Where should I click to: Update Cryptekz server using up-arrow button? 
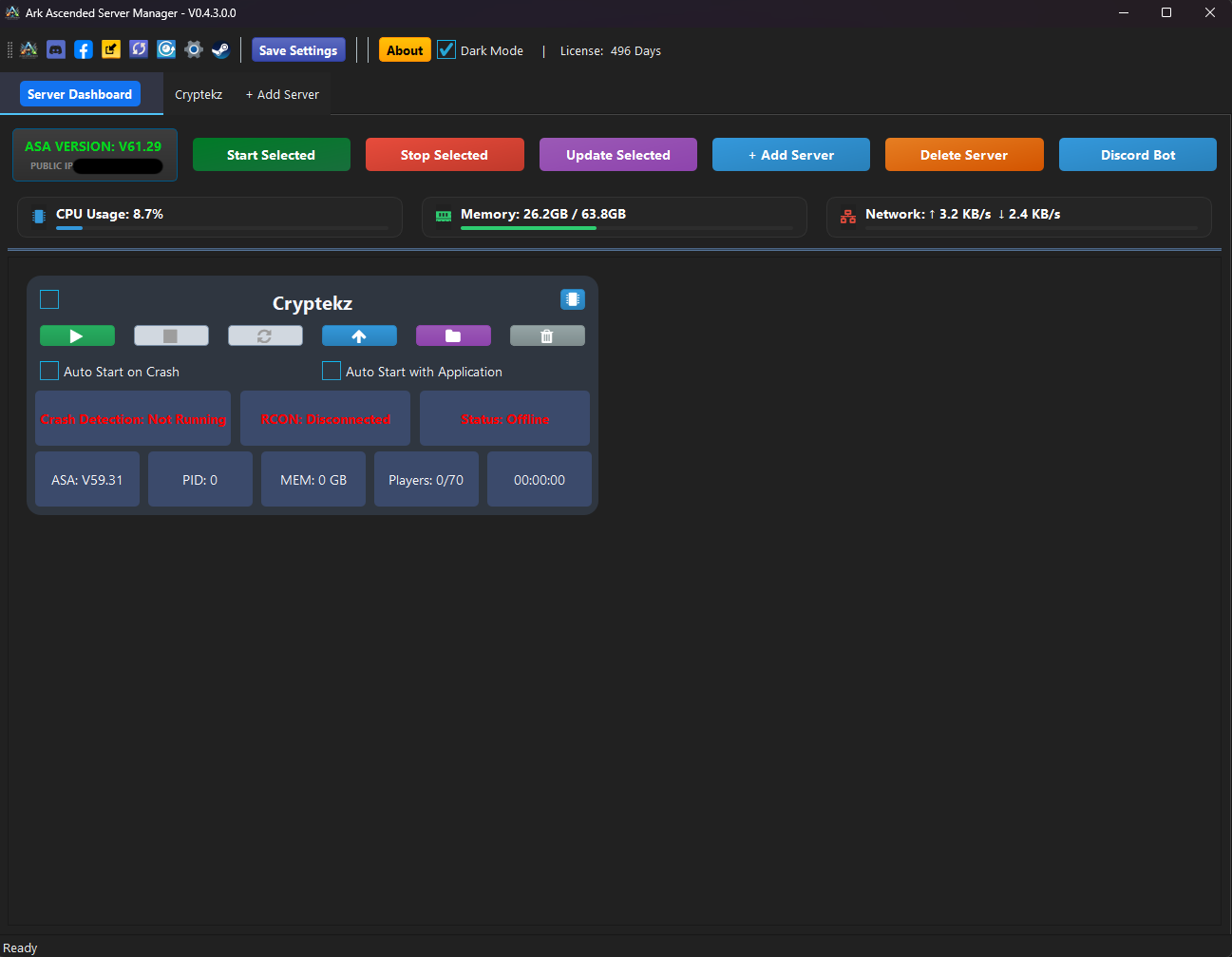click(x=359, y=335)
